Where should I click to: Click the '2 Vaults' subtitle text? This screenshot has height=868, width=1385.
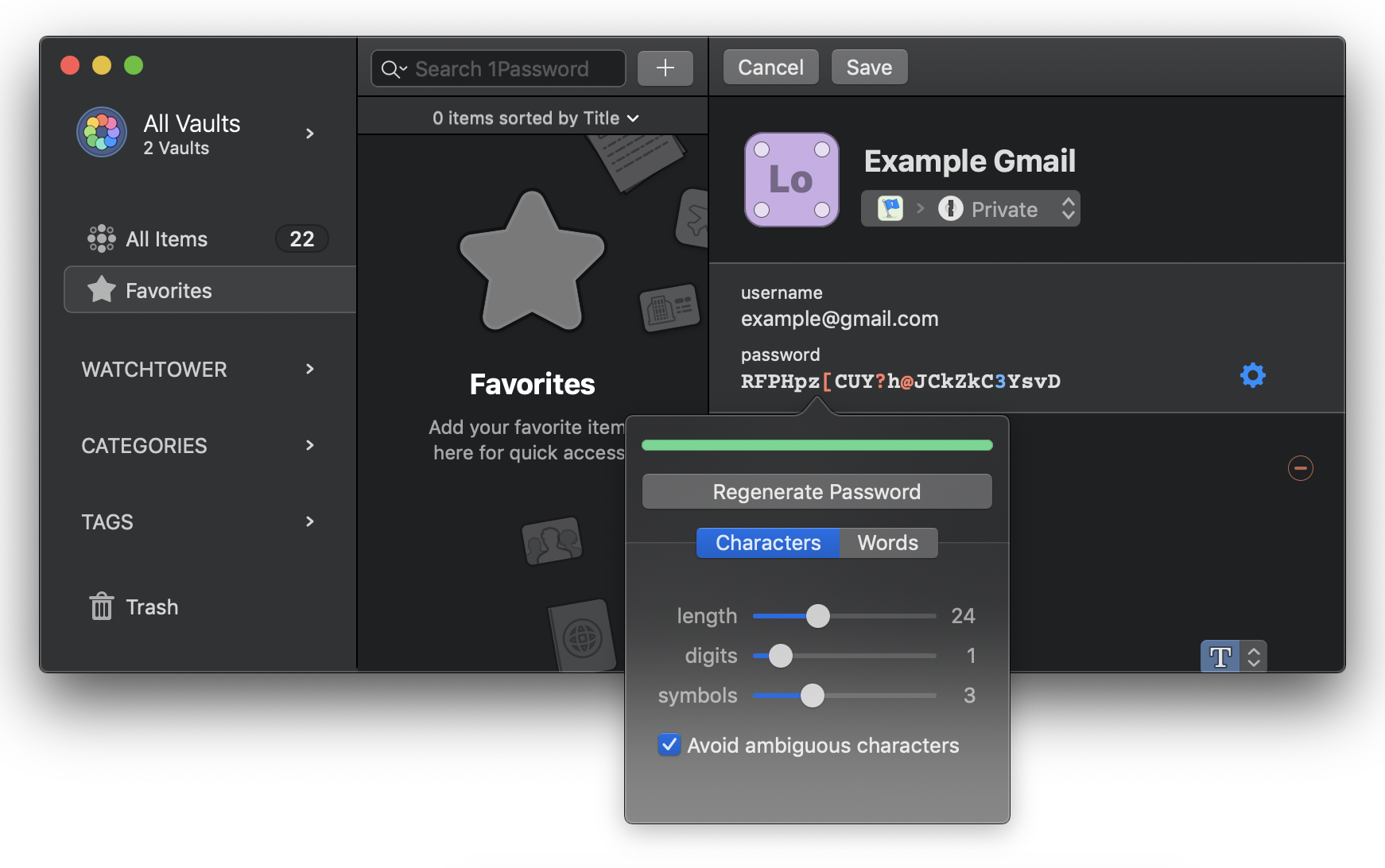coord(177,149)
